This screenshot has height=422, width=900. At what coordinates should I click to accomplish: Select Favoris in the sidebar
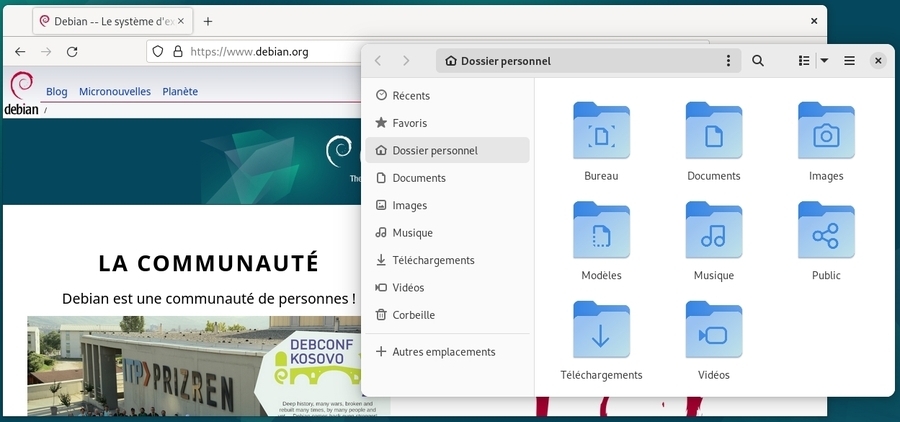(x=447, y=123)
